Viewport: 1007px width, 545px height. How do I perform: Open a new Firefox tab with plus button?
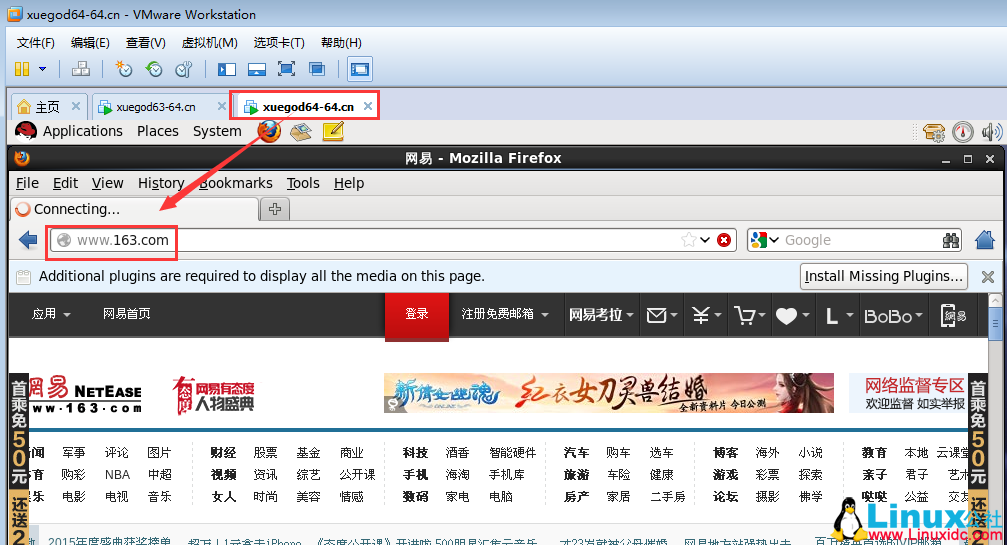click(275, 209)
